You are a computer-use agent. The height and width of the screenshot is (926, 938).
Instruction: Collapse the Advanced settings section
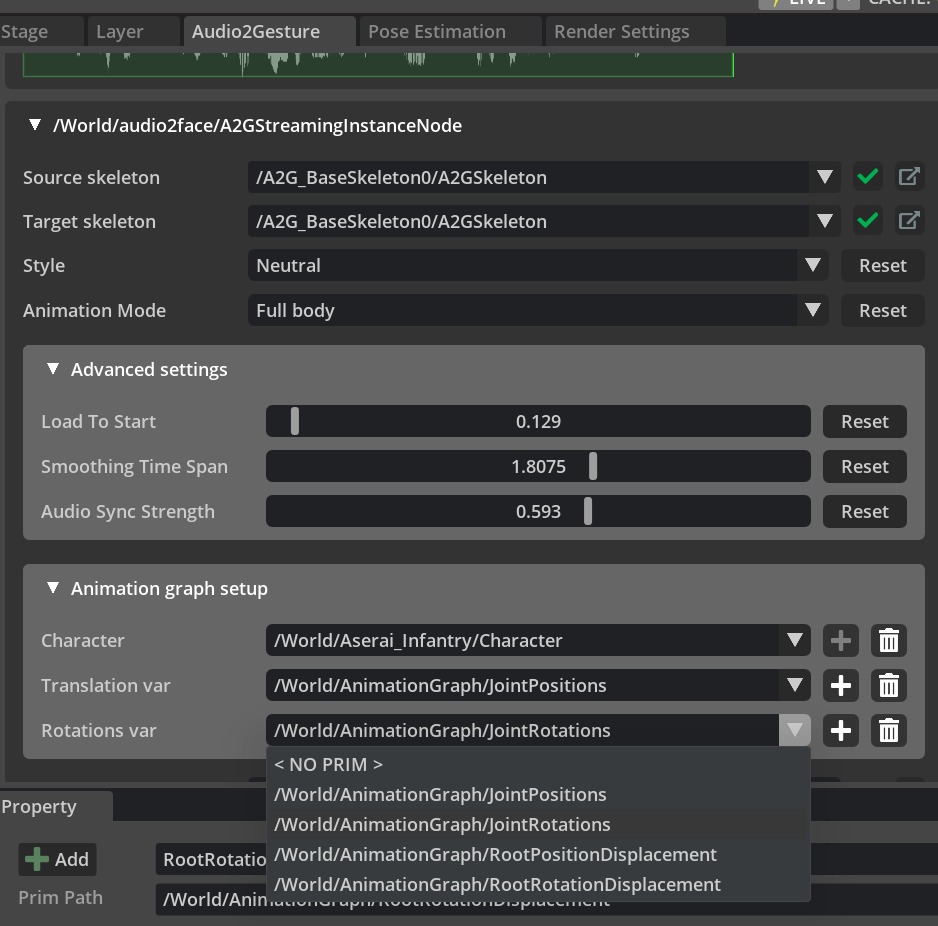pyautogui.click(x=53, y=370)
